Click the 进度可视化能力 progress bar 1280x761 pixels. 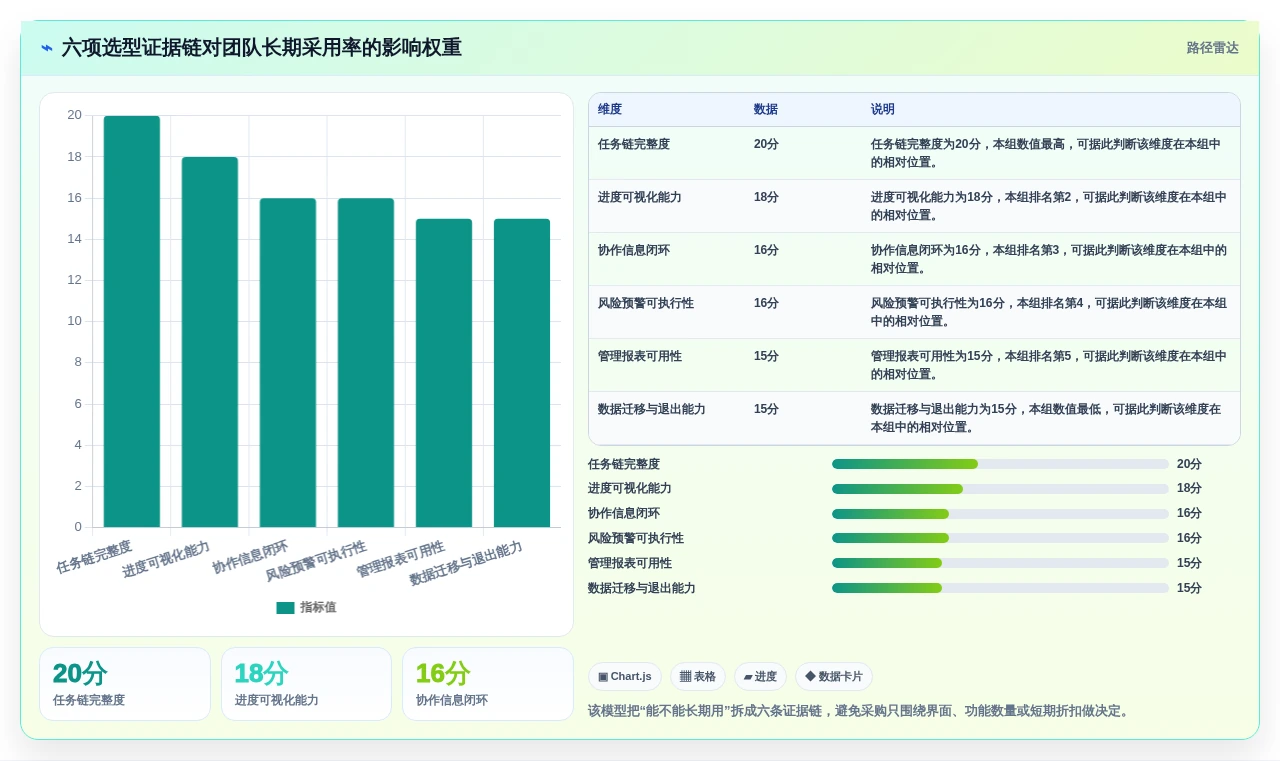coord(1000,489)
